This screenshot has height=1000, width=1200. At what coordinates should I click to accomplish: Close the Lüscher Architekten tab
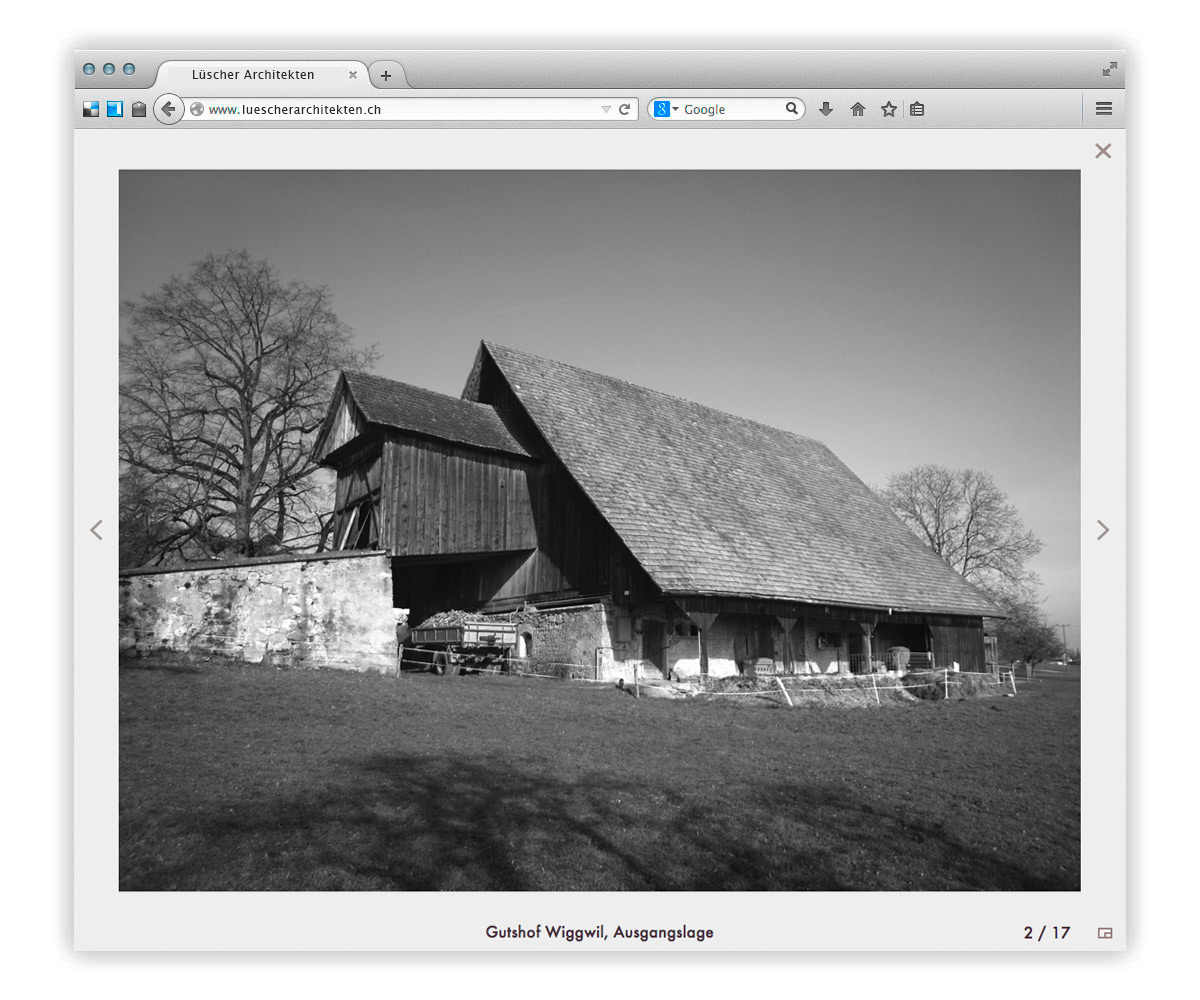[x=353, y=75]
